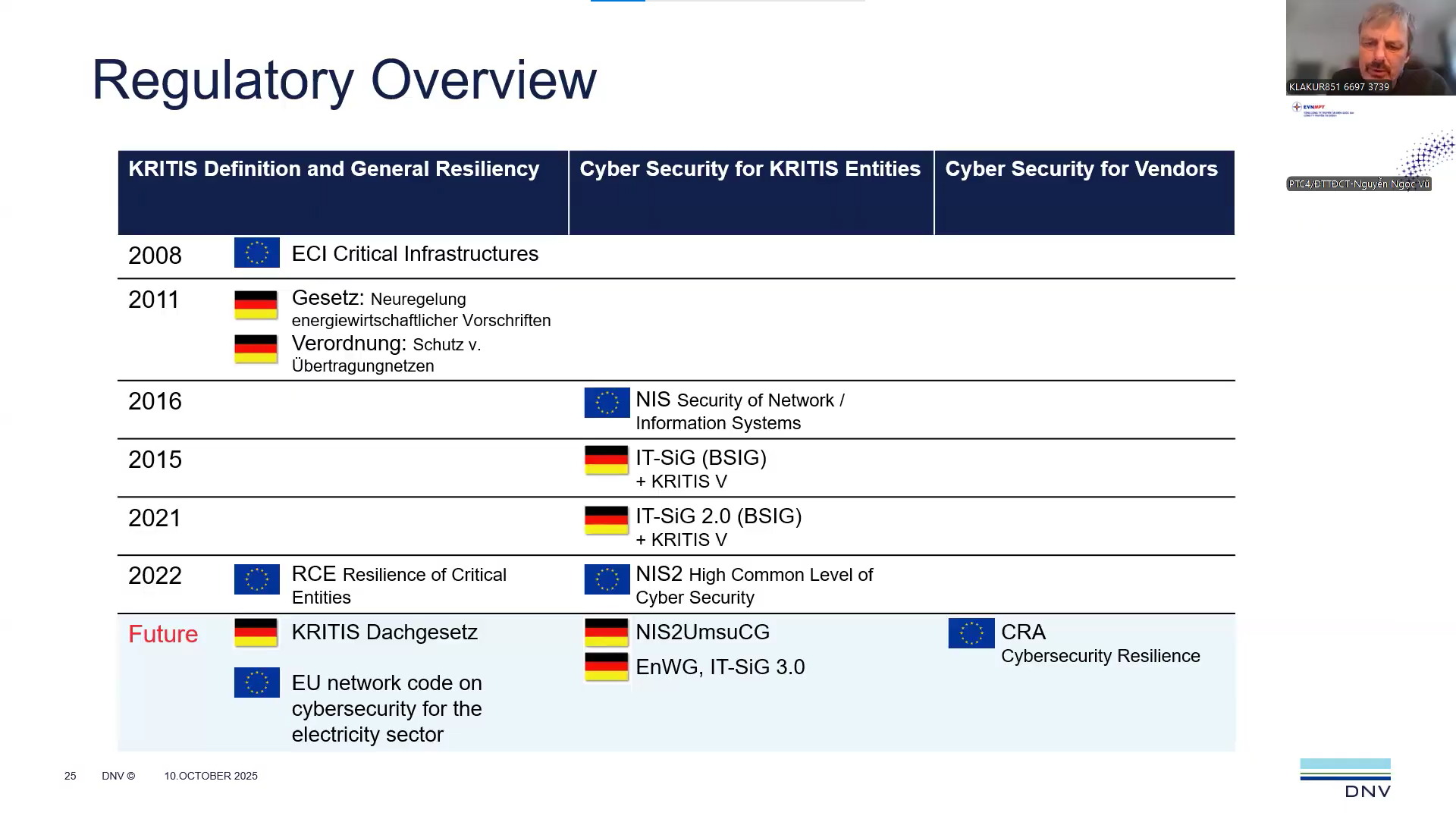Click the EU flag next to CRA

coord(971,633)
